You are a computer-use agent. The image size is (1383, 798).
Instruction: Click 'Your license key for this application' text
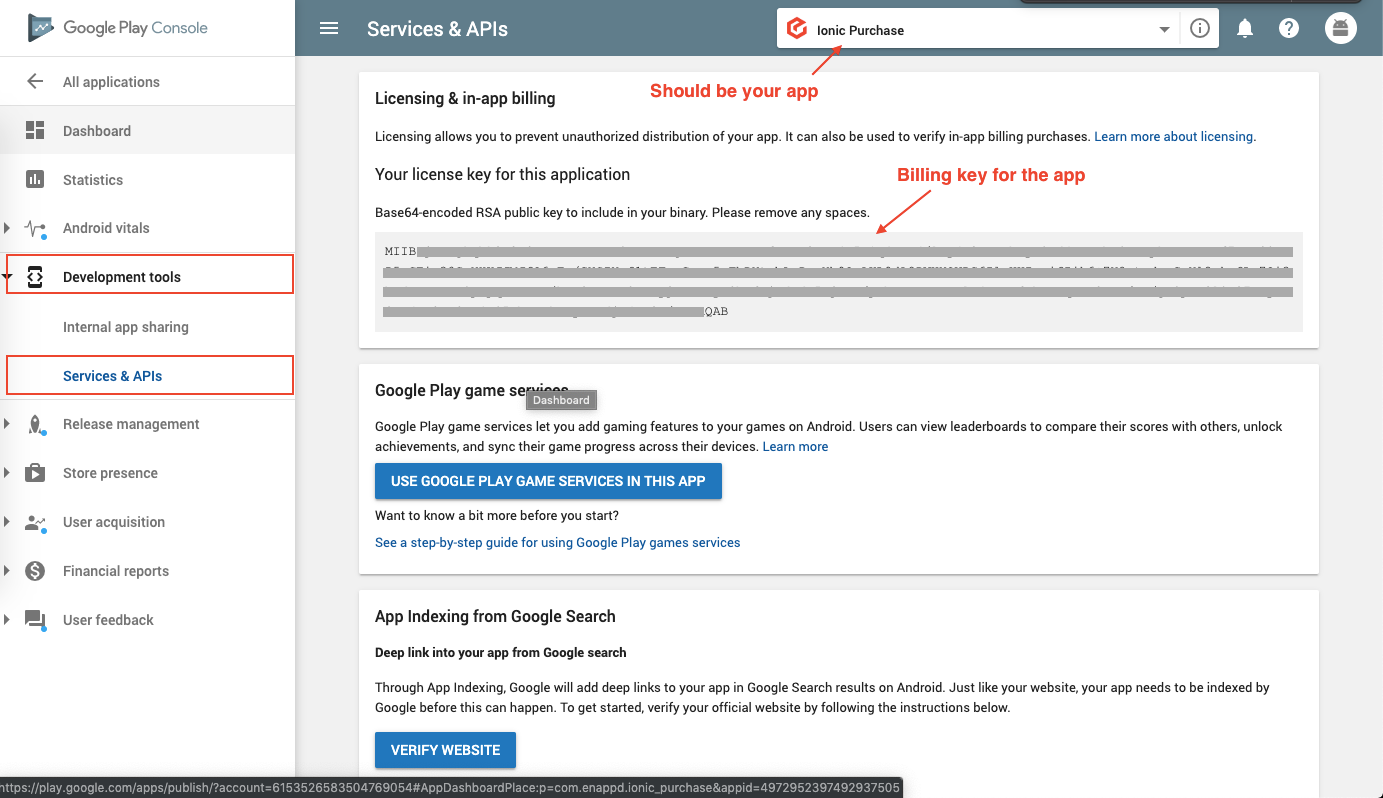[x=502, y=174]
